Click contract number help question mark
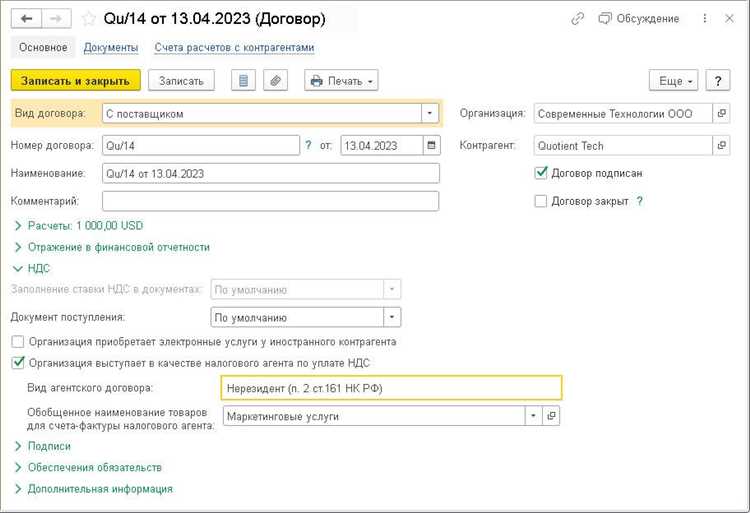Image resolution: width=750 pixels, height=513 pixels. click(x=309, y=145)
